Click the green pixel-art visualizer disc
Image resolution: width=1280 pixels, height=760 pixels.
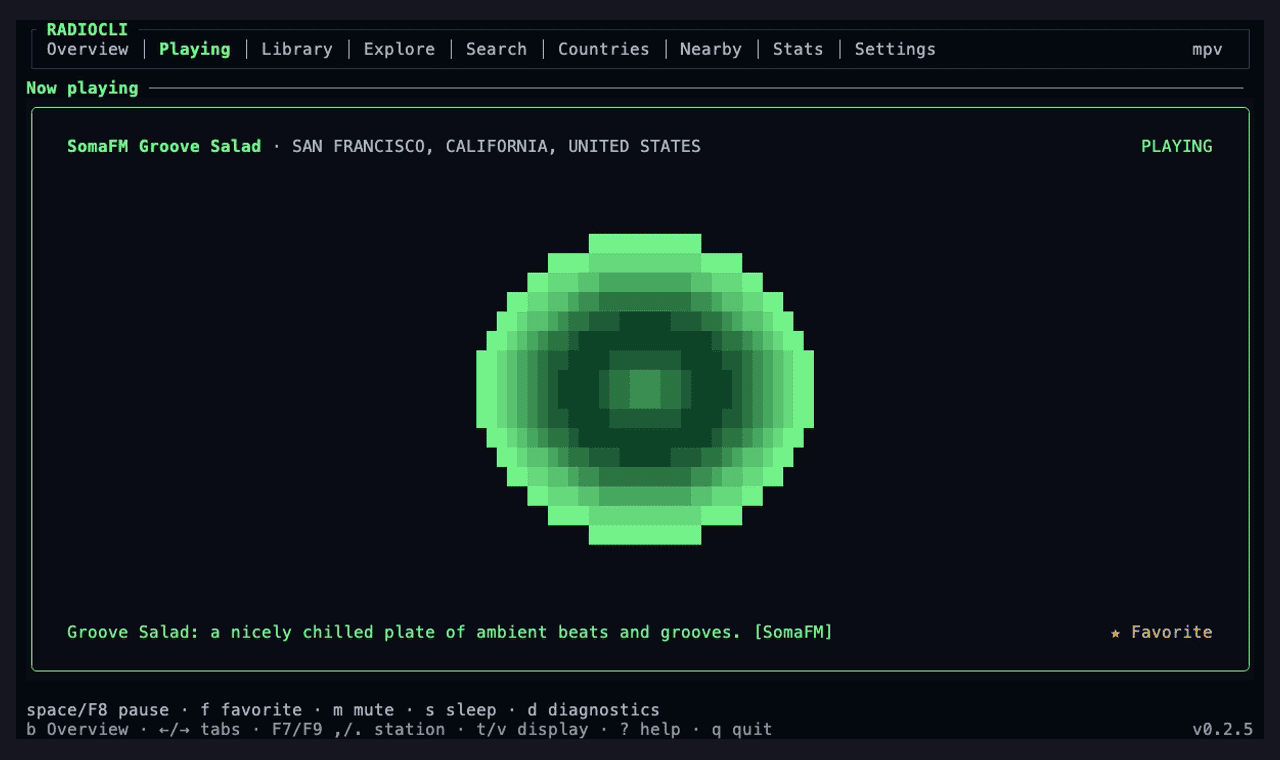point(645,389)
